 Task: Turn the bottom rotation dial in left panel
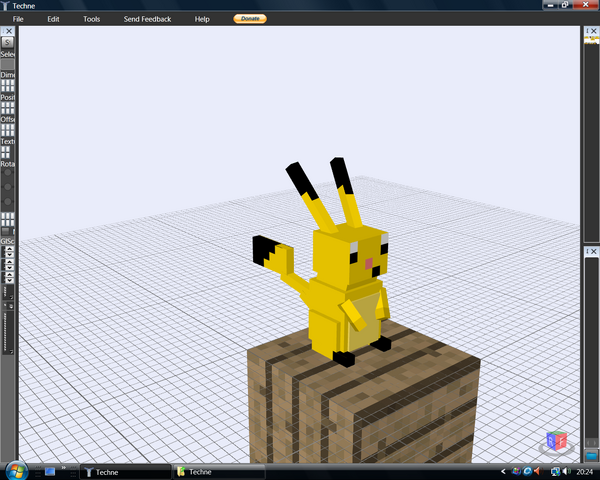pyautogui.click(x=7, y=201)
